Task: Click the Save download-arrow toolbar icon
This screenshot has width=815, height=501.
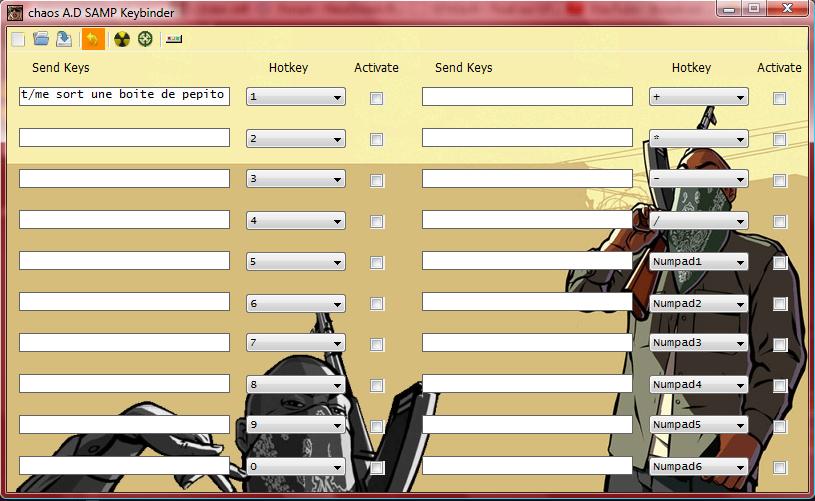Action: [x=64, y=39]
